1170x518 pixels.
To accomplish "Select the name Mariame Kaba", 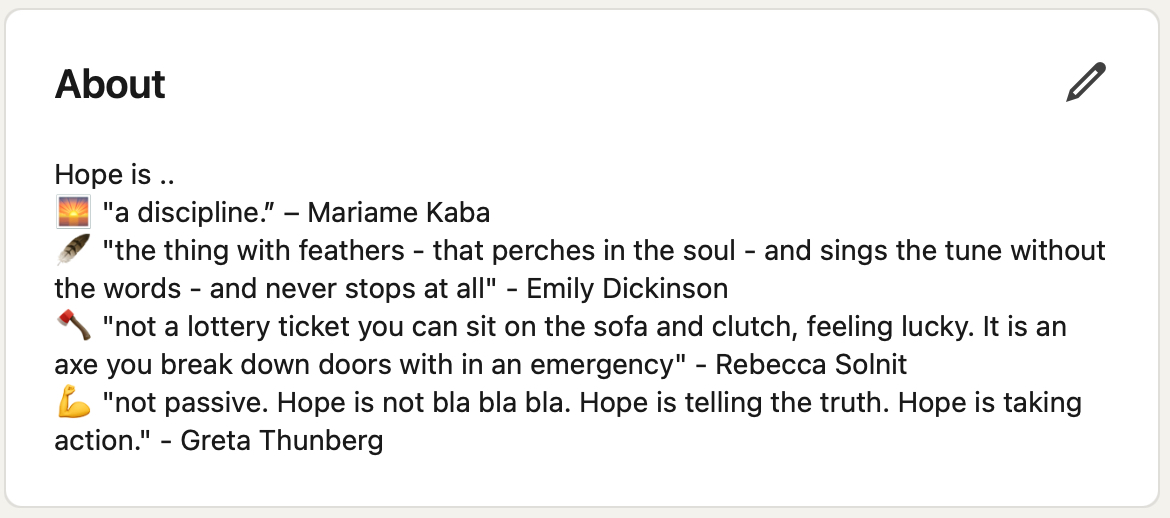I will pyautogui.click(x=398, y=213).
